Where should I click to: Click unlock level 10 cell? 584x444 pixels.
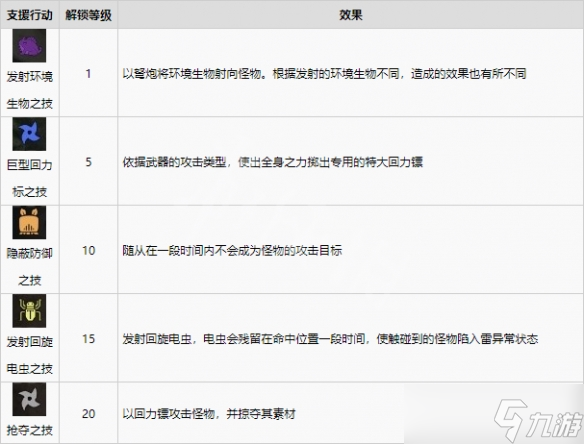(x=89, y=250)
